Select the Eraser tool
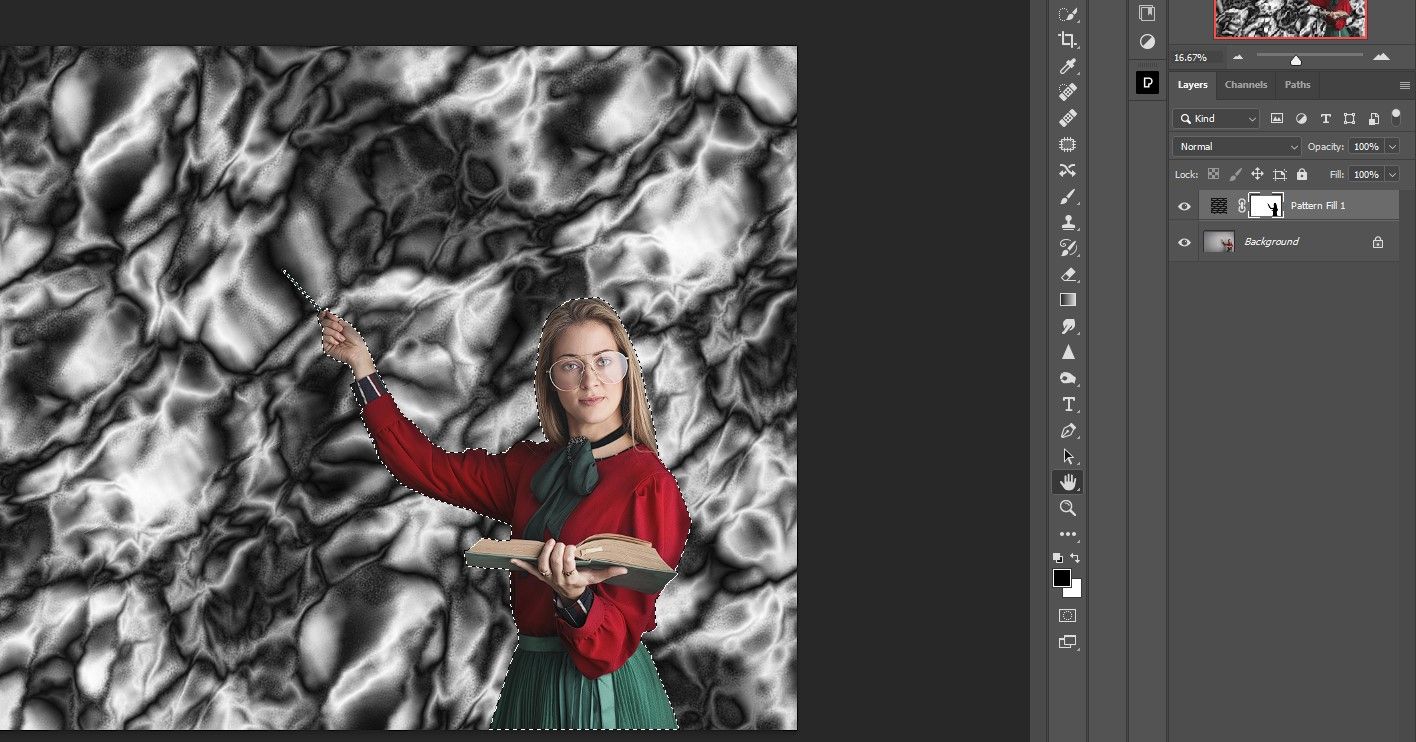The image size is (1416, 742). tap(1068, 274)
